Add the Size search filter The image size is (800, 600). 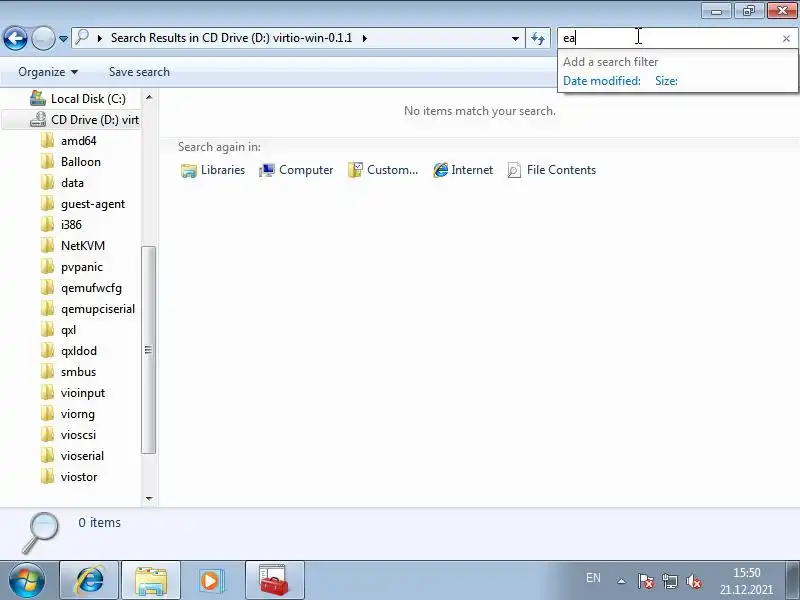point(666,81)
